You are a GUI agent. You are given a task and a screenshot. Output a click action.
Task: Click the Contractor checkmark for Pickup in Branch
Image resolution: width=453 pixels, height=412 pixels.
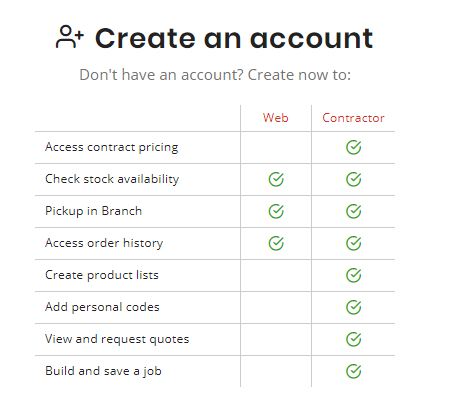[x=353, y=211]
